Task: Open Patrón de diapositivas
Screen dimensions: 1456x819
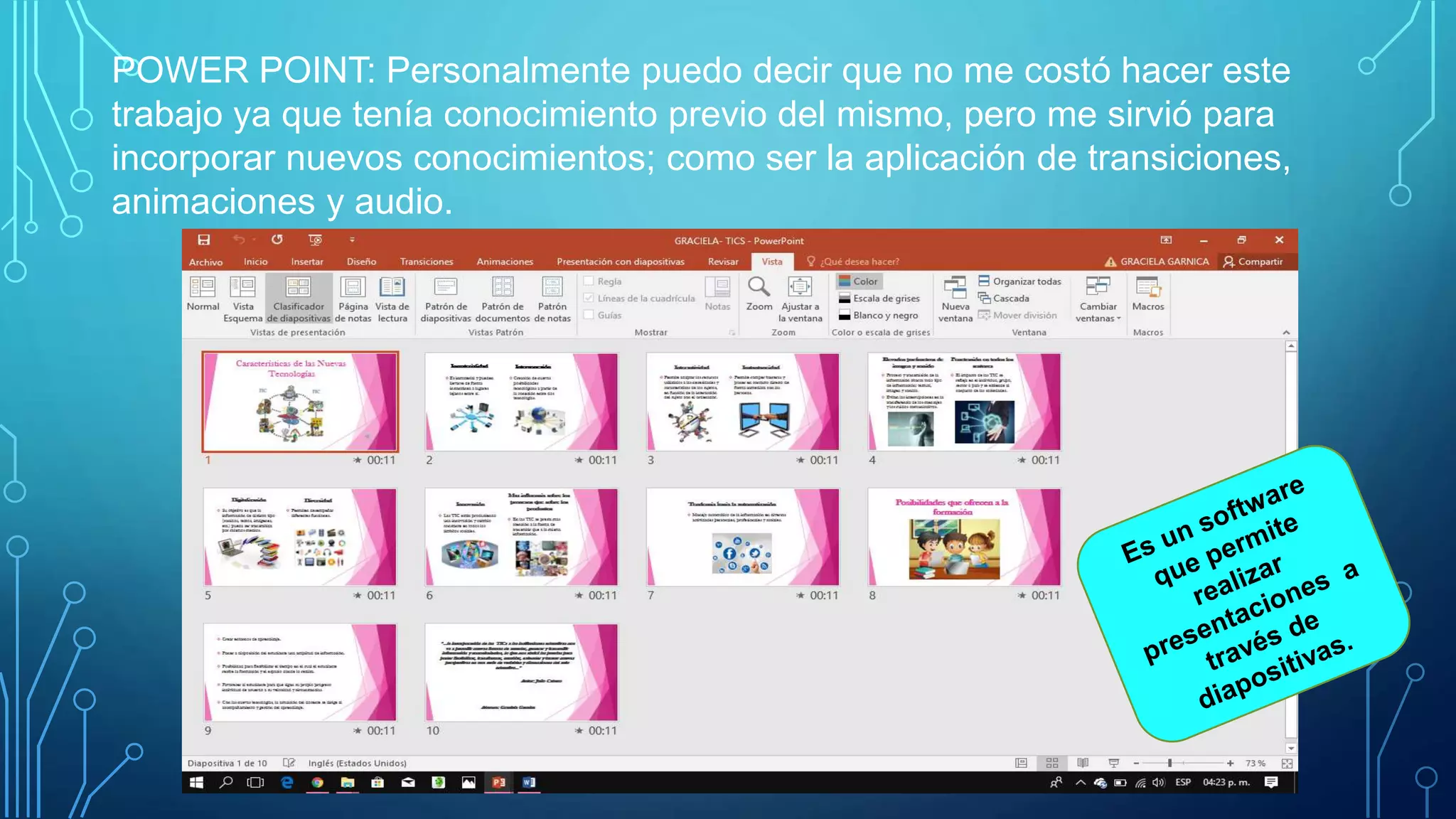Action: 446,299
